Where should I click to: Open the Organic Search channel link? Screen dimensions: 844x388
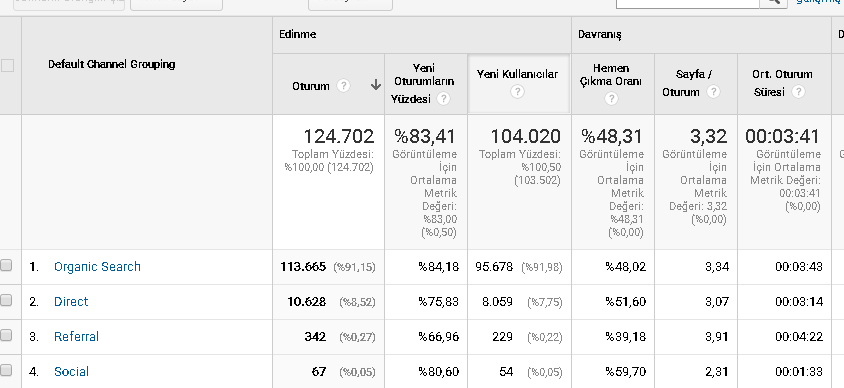point(97,266)
